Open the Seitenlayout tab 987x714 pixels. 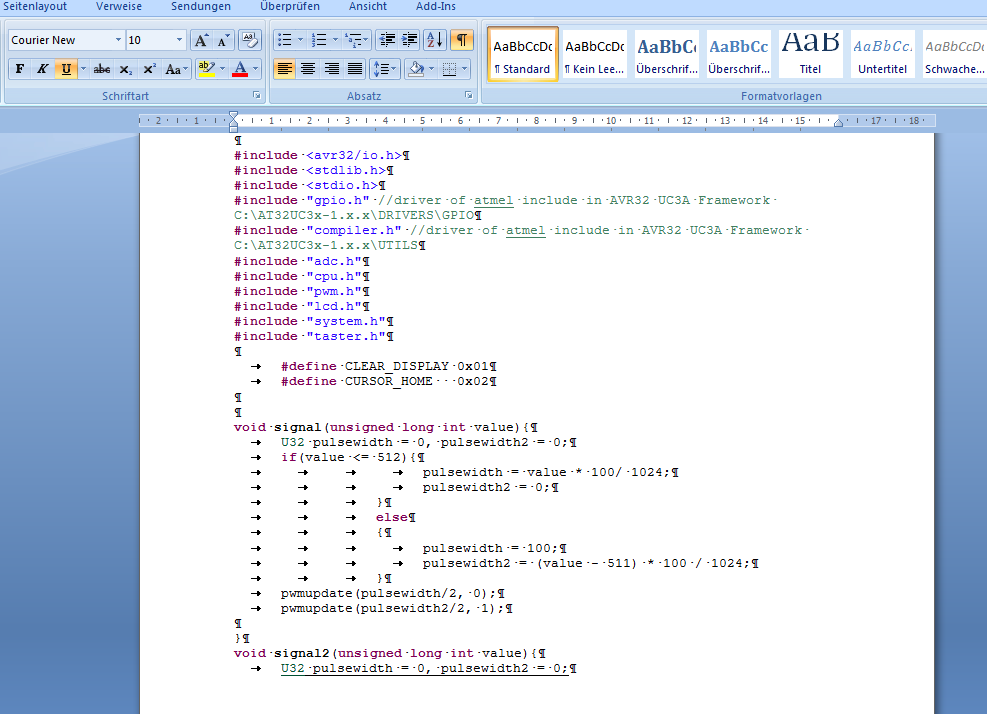click(x=35, y=6)
